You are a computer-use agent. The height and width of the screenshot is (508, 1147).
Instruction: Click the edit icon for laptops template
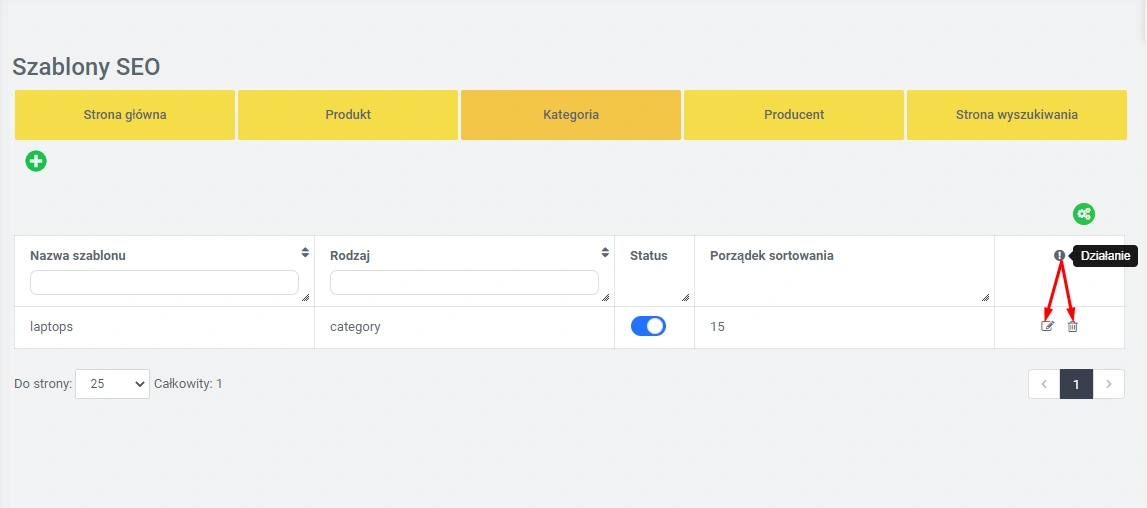coord(1047,326)
